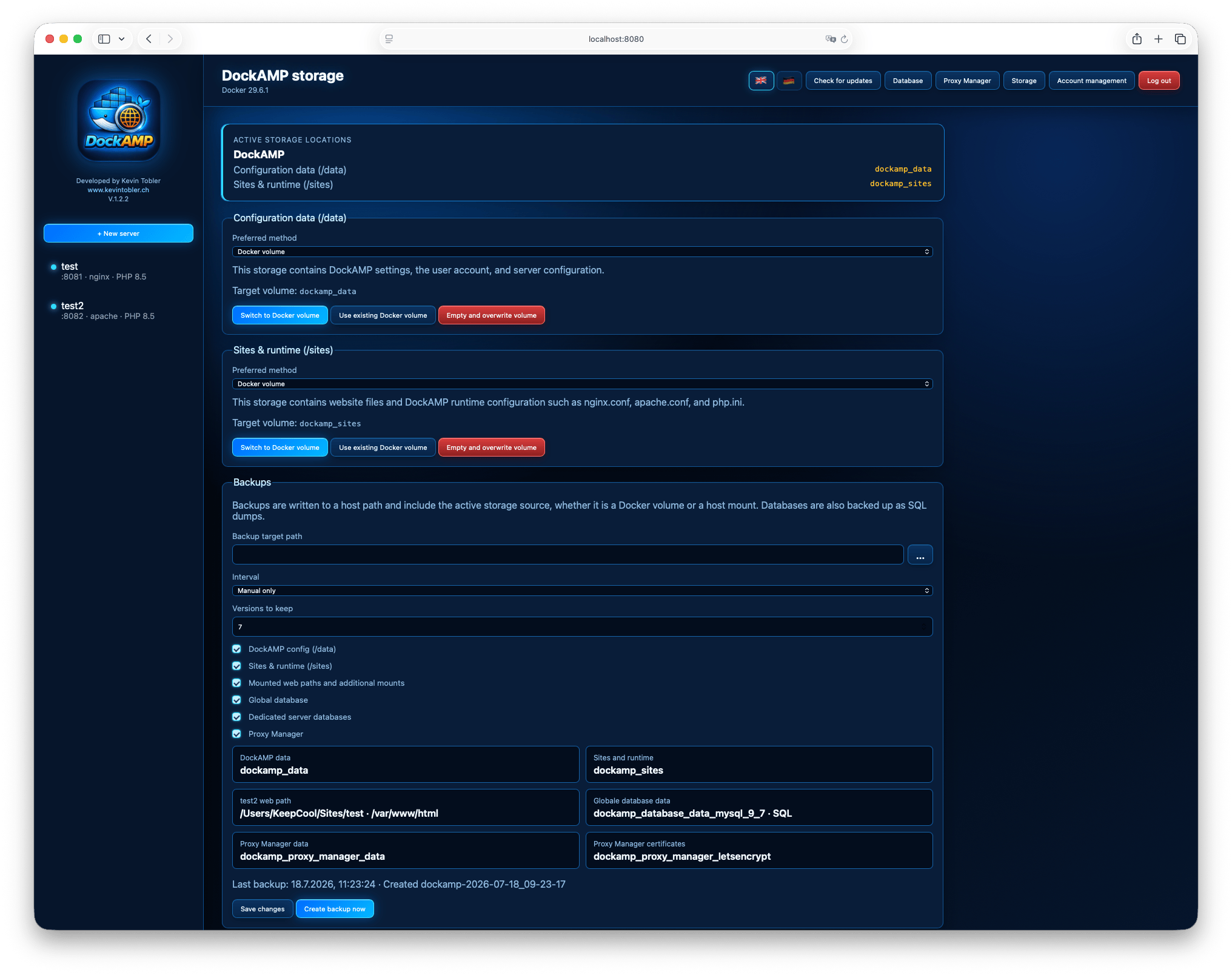Open Check for updates

[843, 81]
